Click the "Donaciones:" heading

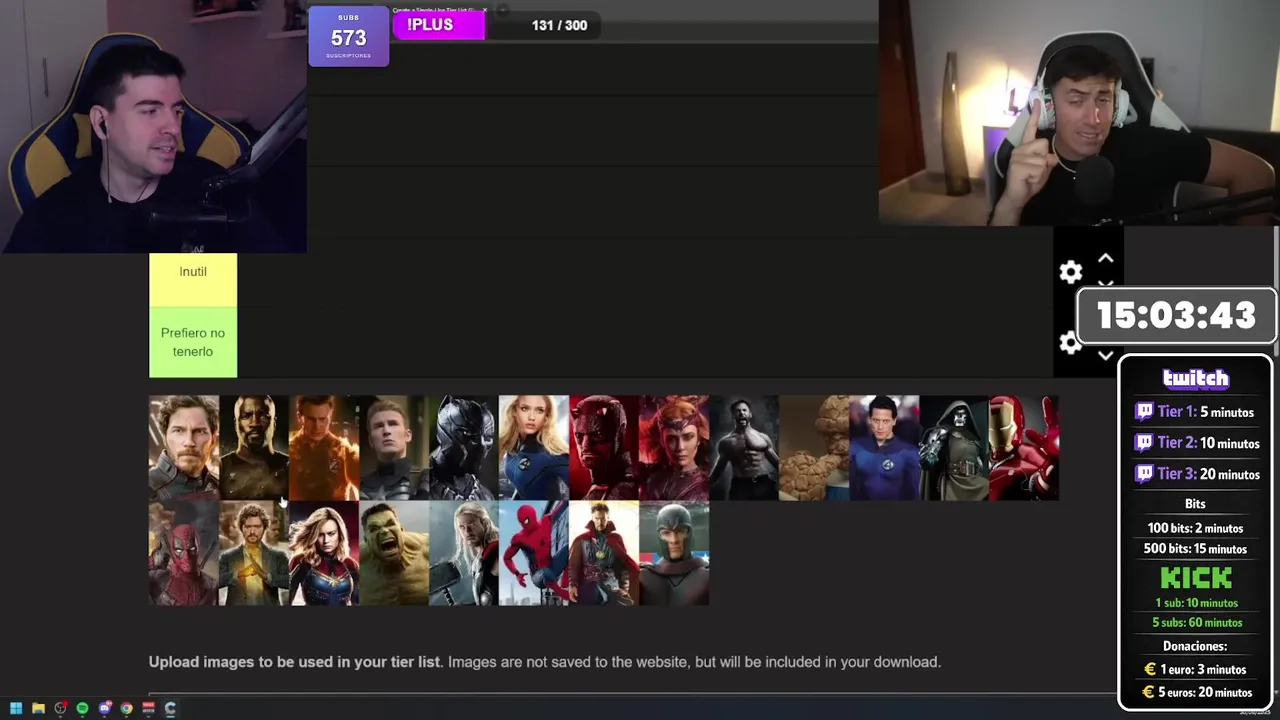click(x=1195, y=647)
